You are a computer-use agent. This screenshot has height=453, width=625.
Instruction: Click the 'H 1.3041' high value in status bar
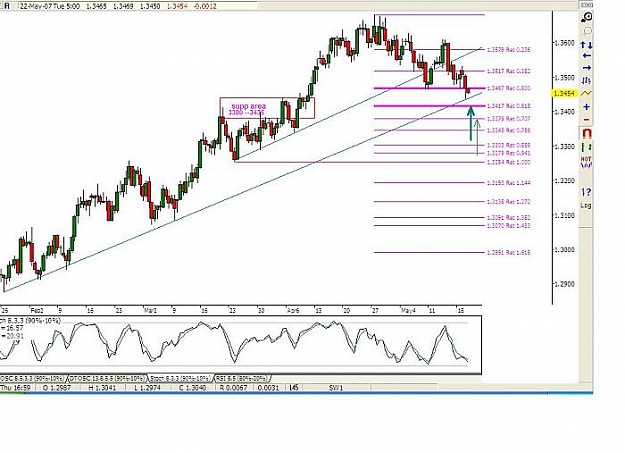pos(102,388)
